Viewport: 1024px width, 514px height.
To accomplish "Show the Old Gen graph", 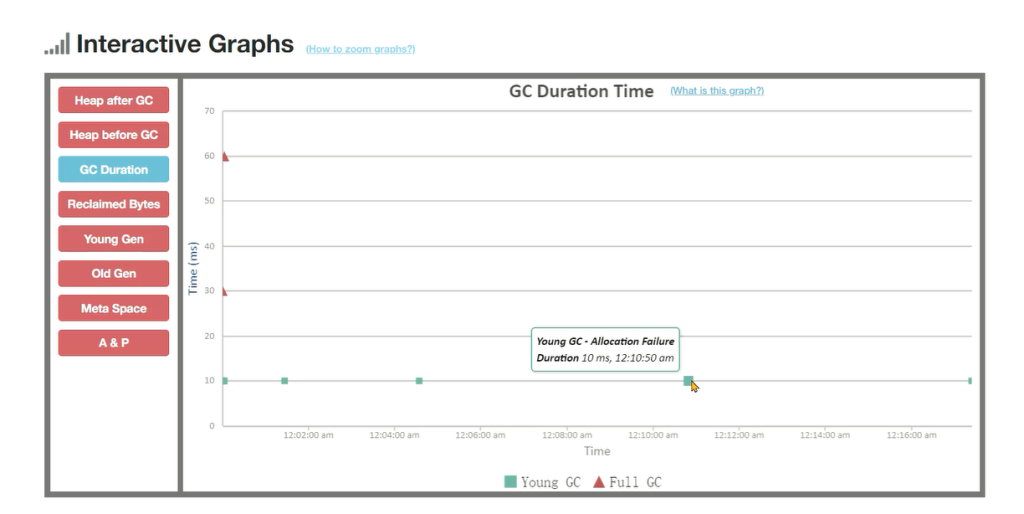I will pyautogui.click(x=113, y=273).
